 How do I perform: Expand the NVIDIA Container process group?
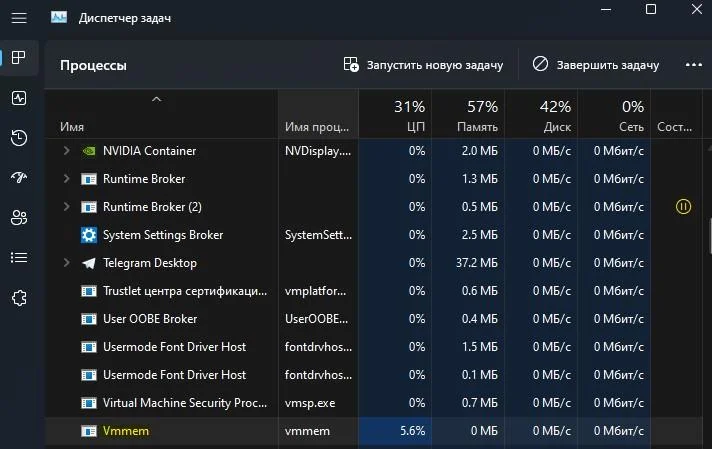pos(66,150)
